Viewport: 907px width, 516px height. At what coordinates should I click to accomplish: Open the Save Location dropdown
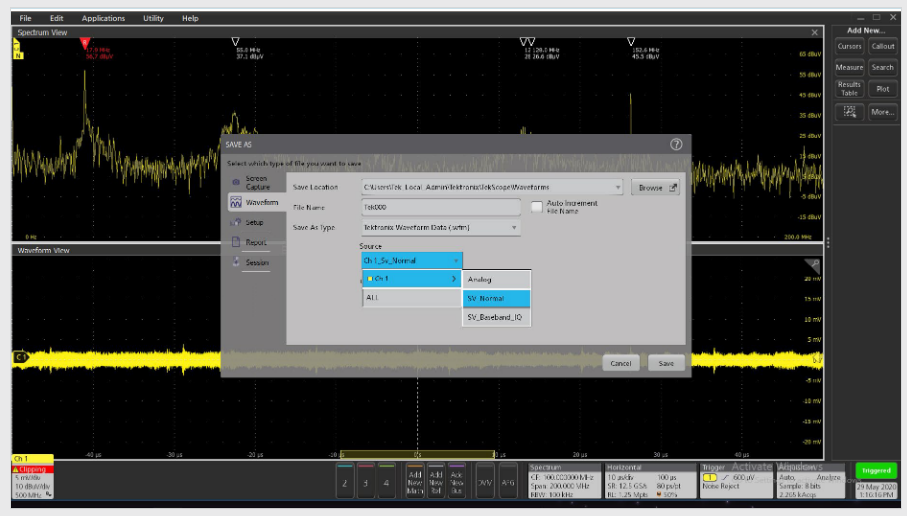[x=618, y=187]
